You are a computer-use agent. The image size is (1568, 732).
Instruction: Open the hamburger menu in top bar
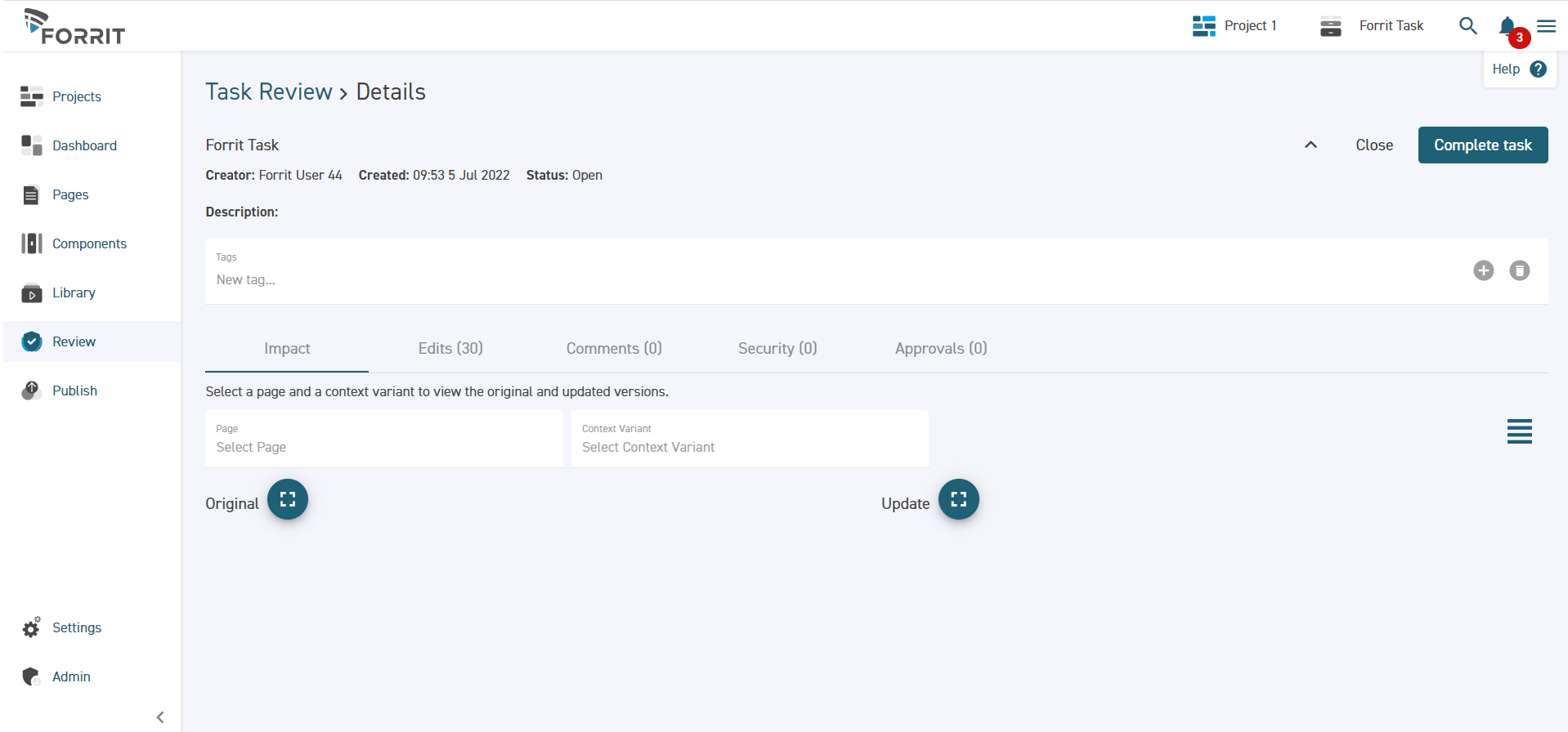click(1546, 26)
